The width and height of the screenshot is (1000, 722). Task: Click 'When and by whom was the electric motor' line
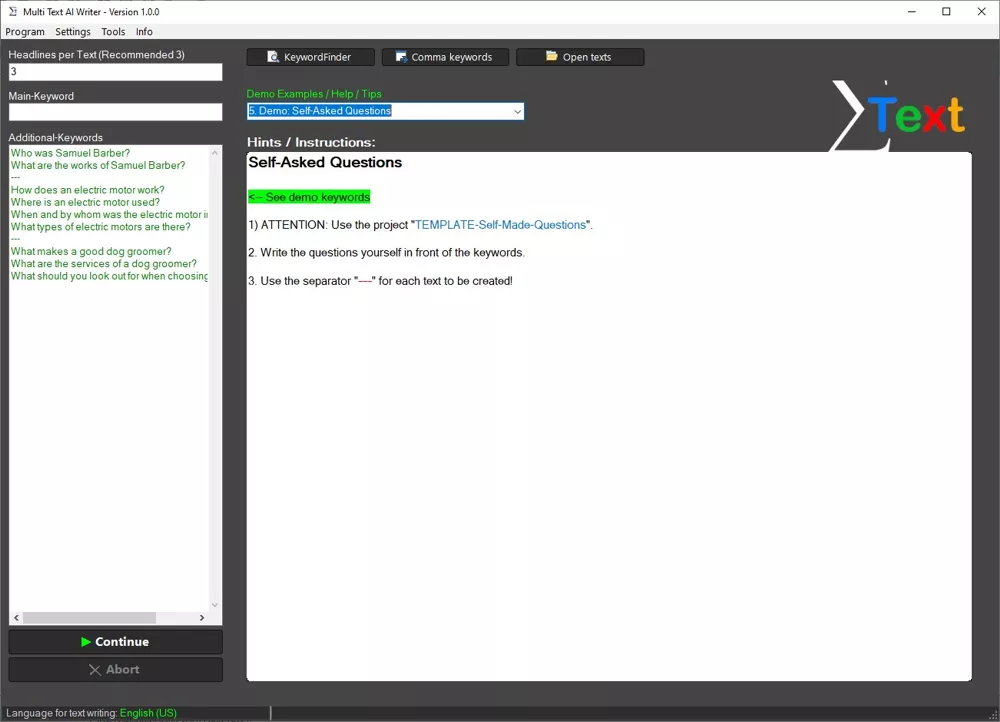[109, 215]
